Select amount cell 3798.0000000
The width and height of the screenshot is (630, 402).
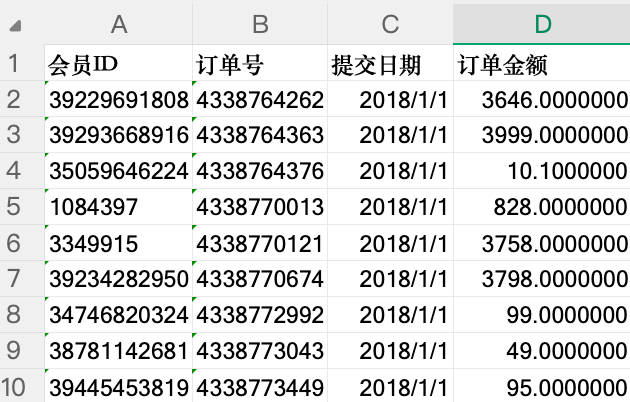click(x=542, y=278)
